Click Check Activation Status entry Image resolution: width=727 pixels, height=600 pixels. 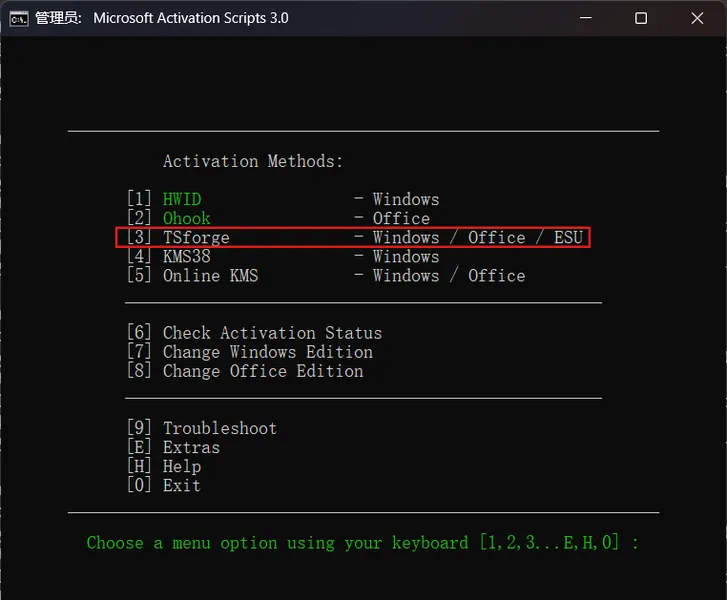pyautogui.click(x=272, y=333)
